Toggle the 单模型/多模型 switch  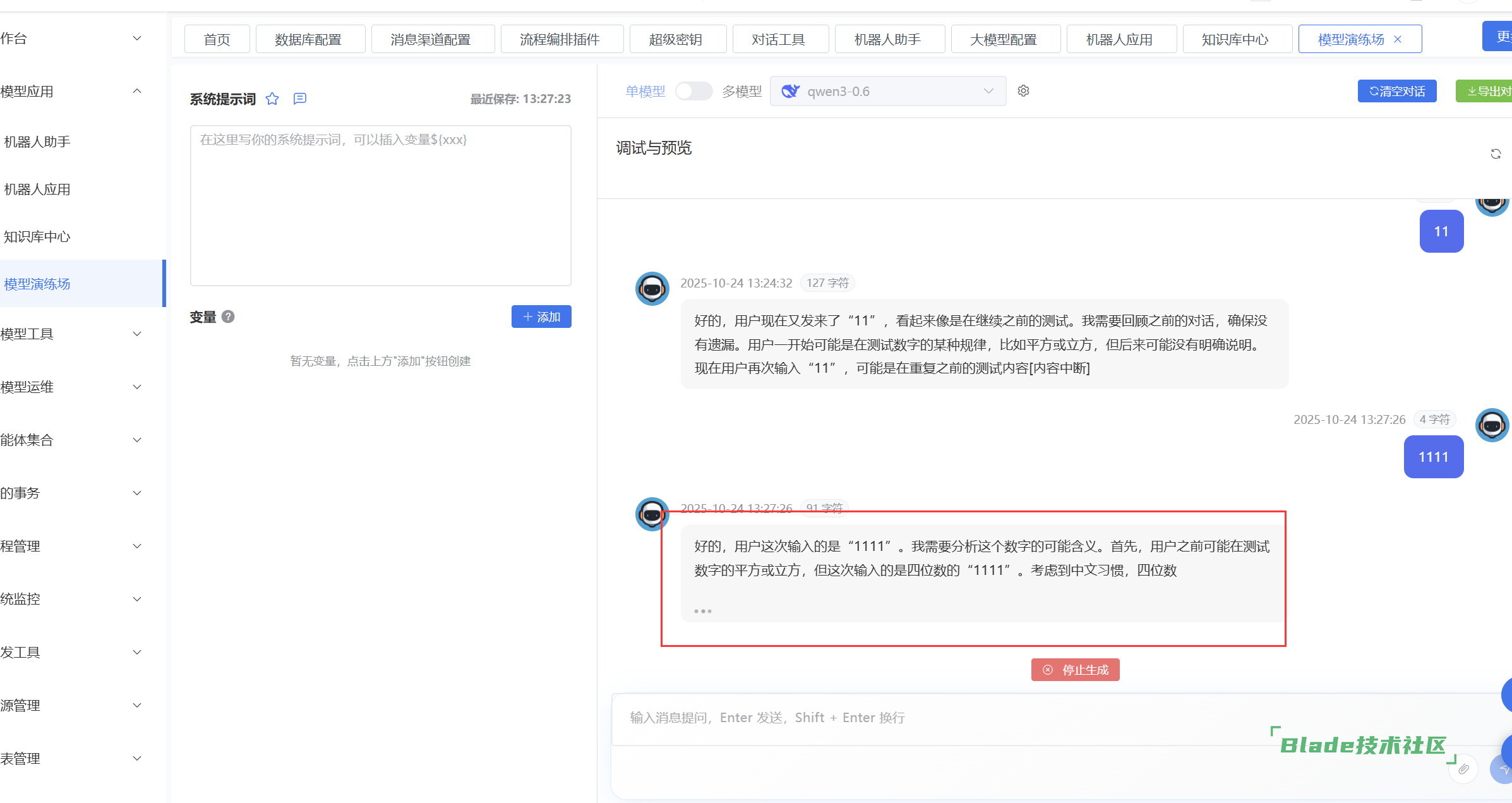693,91
